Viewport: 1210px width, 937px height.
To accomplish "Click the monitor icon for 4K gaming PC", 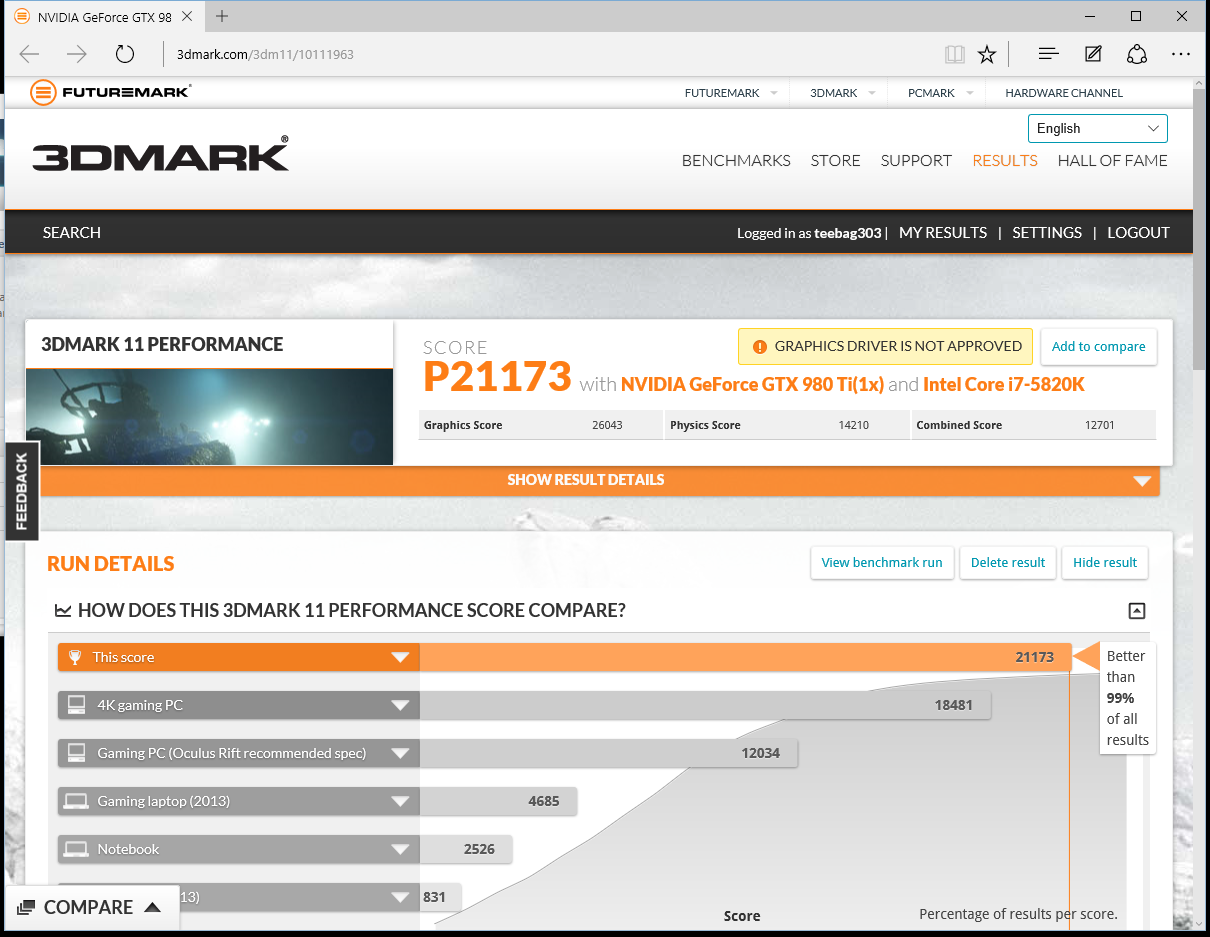I will pos(76,705).
